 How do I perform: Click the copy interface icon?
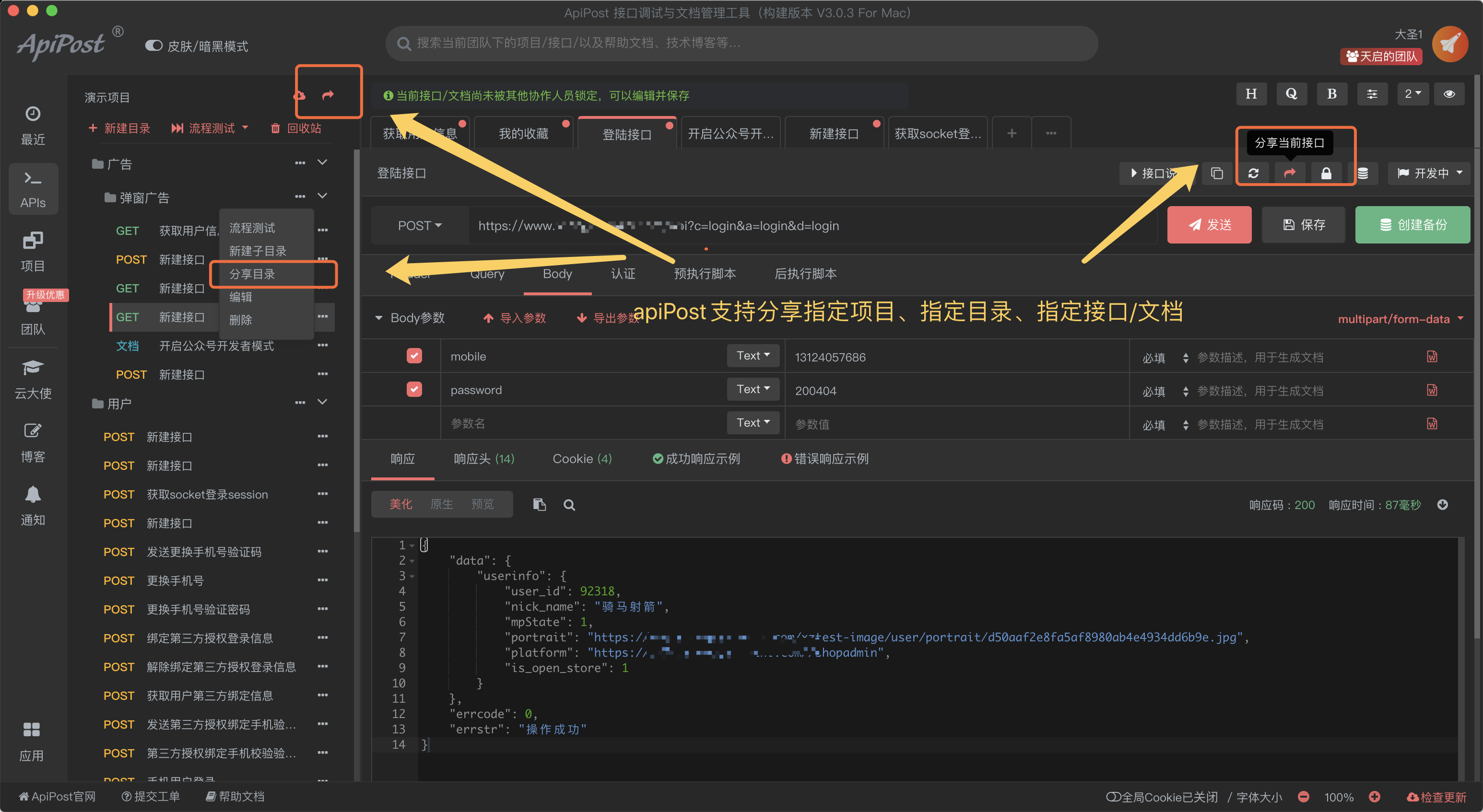tap(1217, 174)
